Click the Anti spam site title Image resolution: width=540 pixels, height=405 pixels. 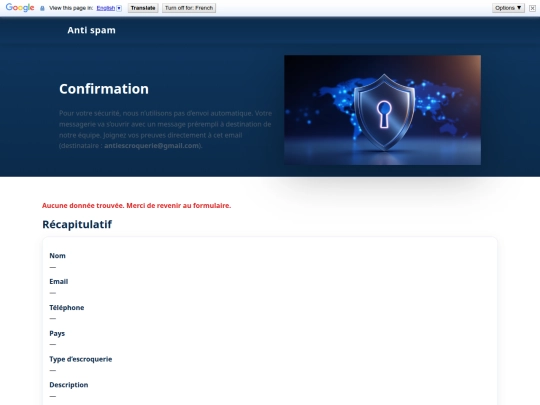tap(91, 30)
